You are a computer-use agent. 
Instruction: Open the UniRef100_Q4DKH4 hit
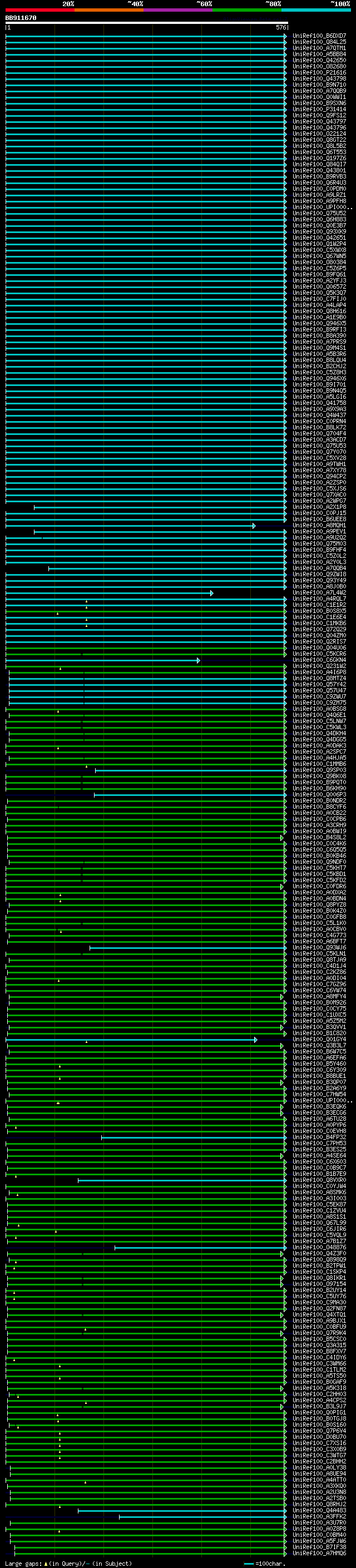coord(319,734)
